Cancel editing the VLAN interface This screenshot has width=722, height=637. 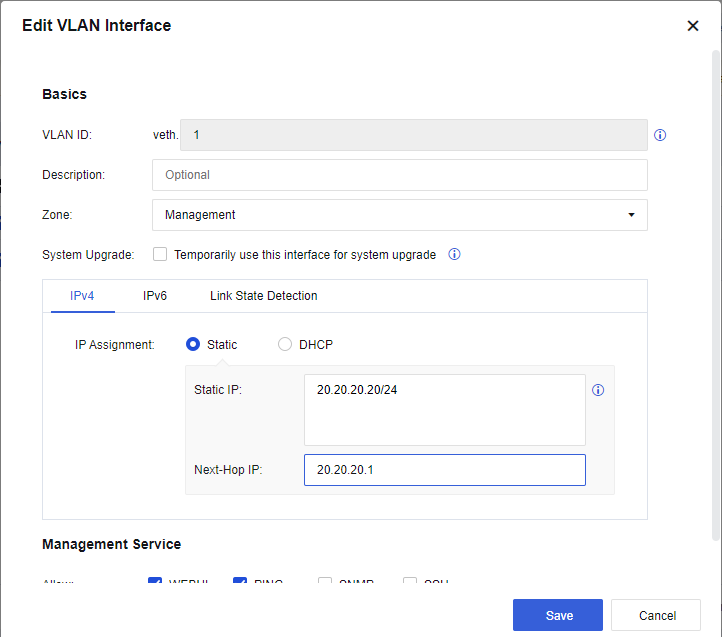[656, 615]
